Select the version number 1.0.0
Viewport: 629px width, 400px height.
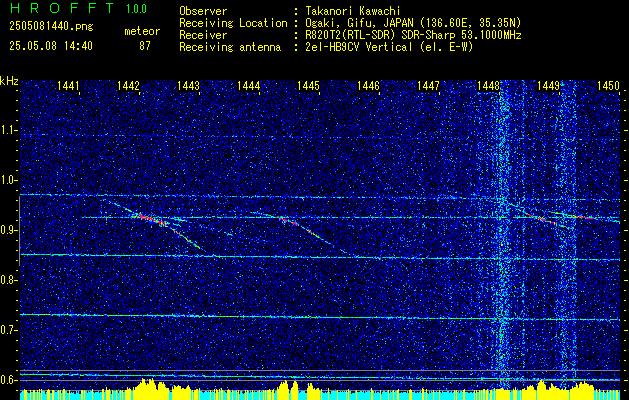click(136, 9)
